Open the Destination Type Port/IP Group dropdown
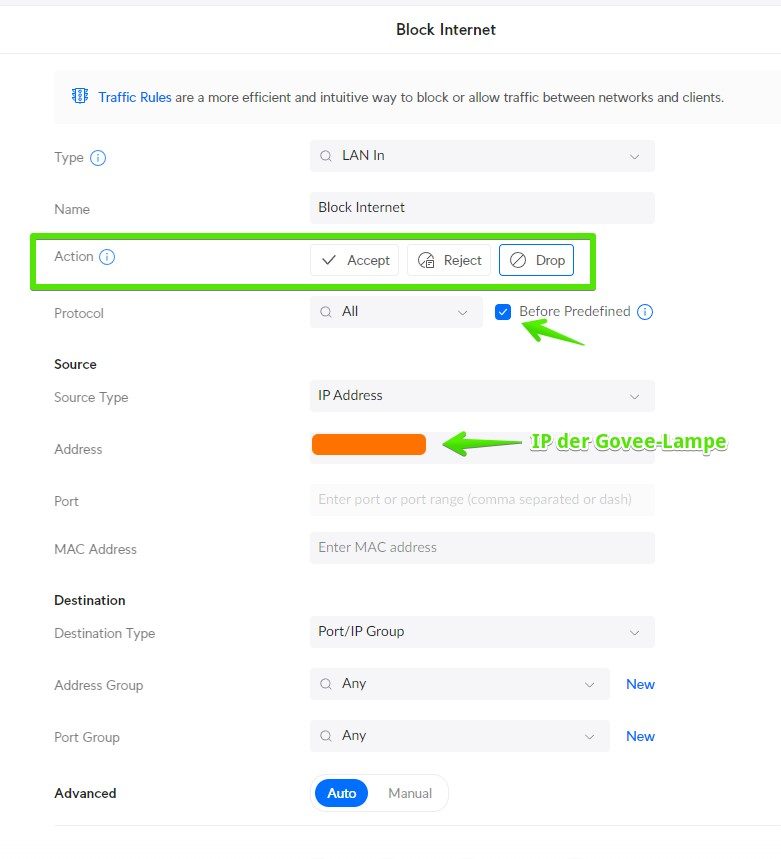Screen dimensions: 781x859 point(483,632)
